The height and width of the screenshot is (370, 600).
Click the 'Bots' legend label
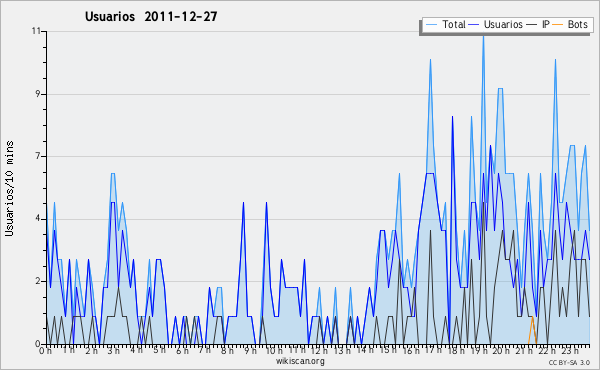577,24
